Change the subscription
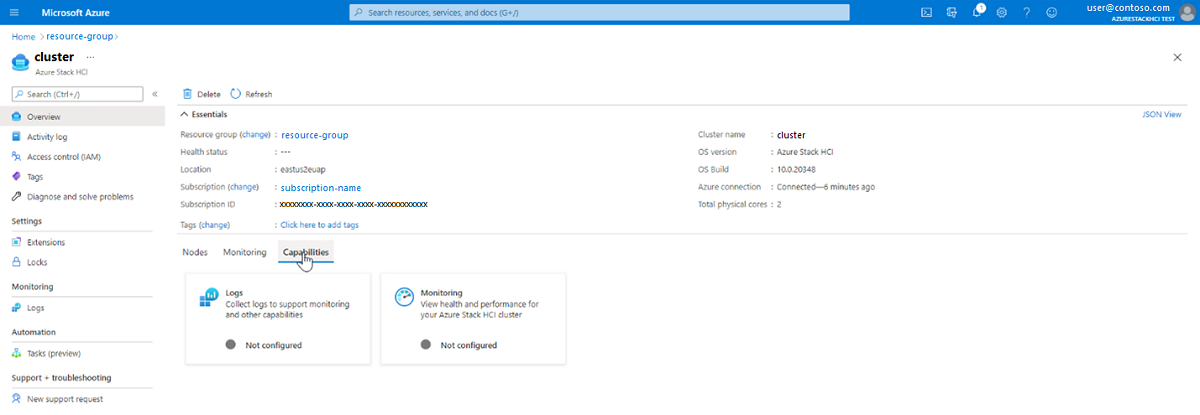Viewport: 1200px width, 415px height. pyautogui.click(x=242, y=187)
